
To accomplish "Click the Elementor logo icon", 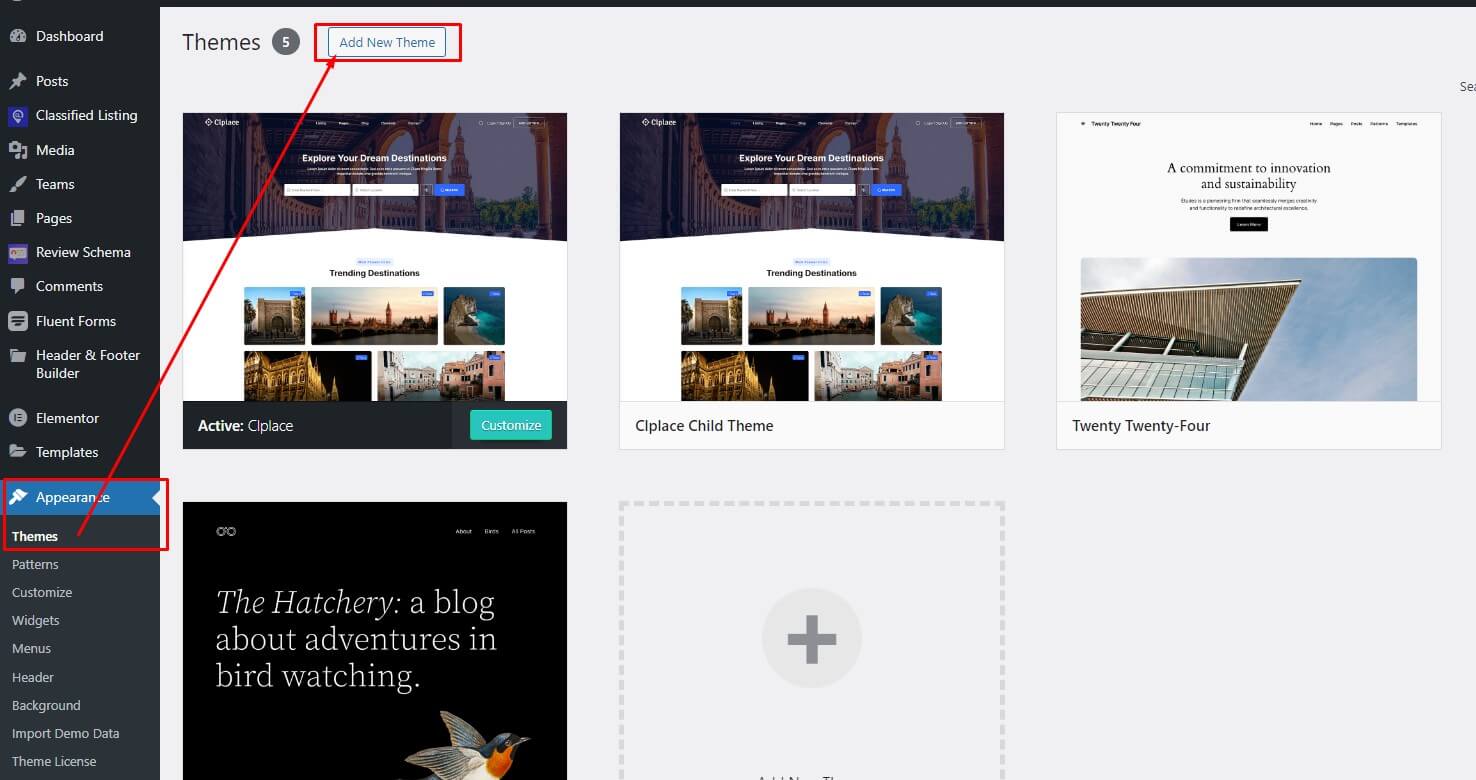I will click(x=18, y=418).
